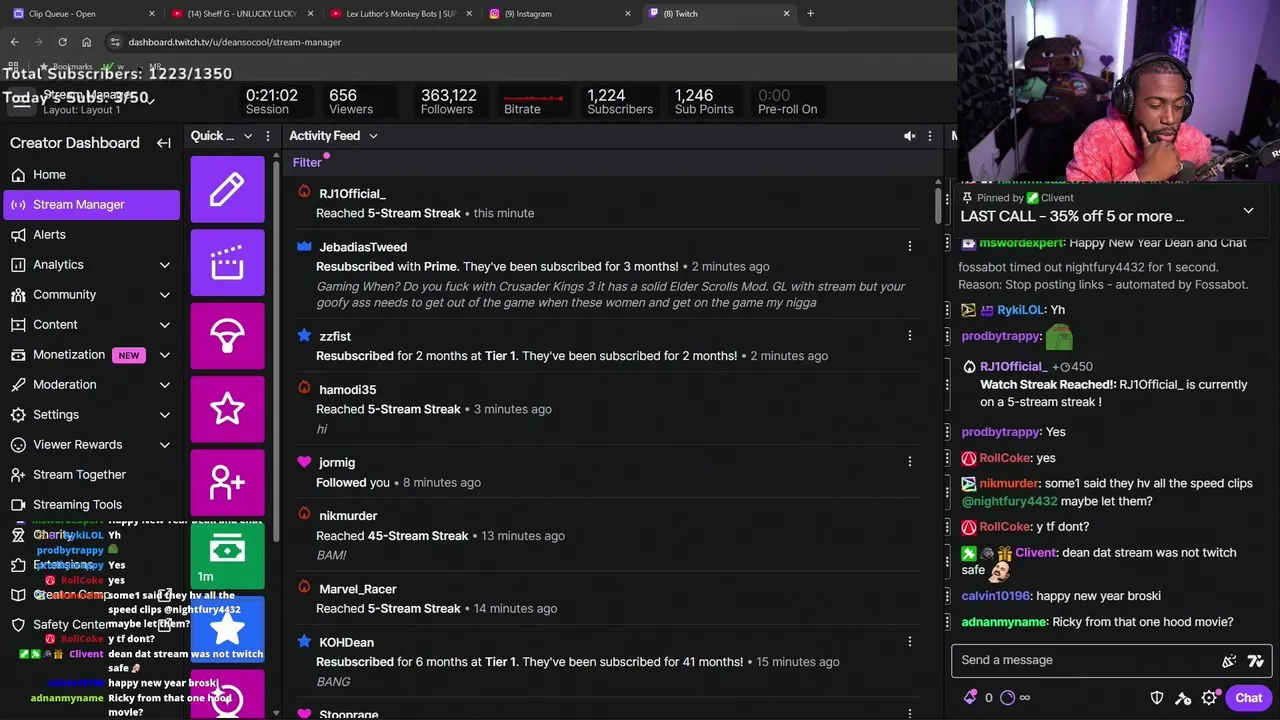Image resolution: width=1280 pixels, height=720 pixels.
Task: Open a new browser tab with plus
Action: point(810,14)
